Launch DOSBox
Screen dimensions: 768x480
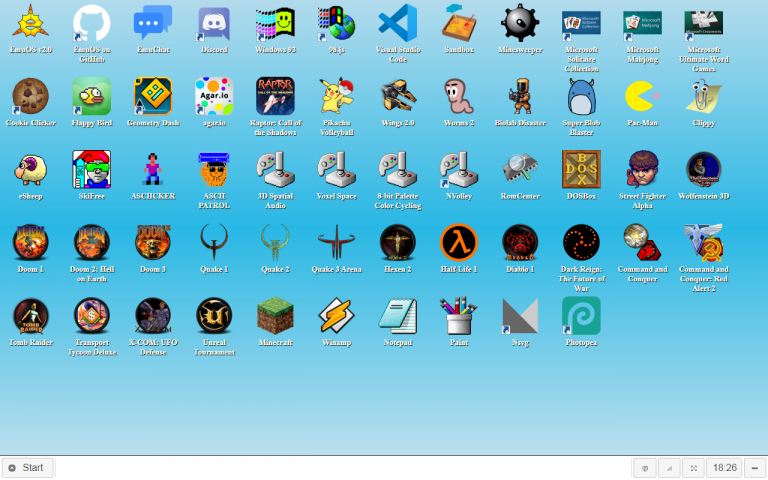tap(581, 169)
